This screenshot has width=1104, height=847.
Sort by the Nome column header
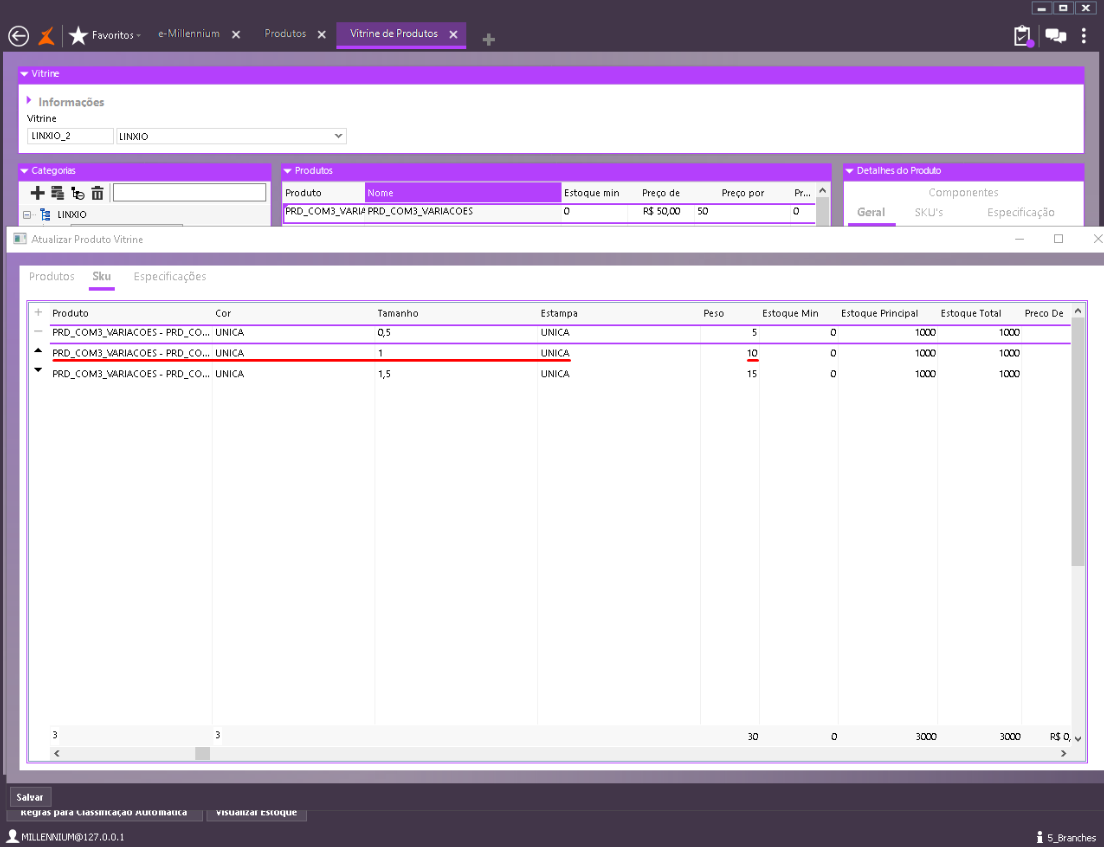(463, 193)
